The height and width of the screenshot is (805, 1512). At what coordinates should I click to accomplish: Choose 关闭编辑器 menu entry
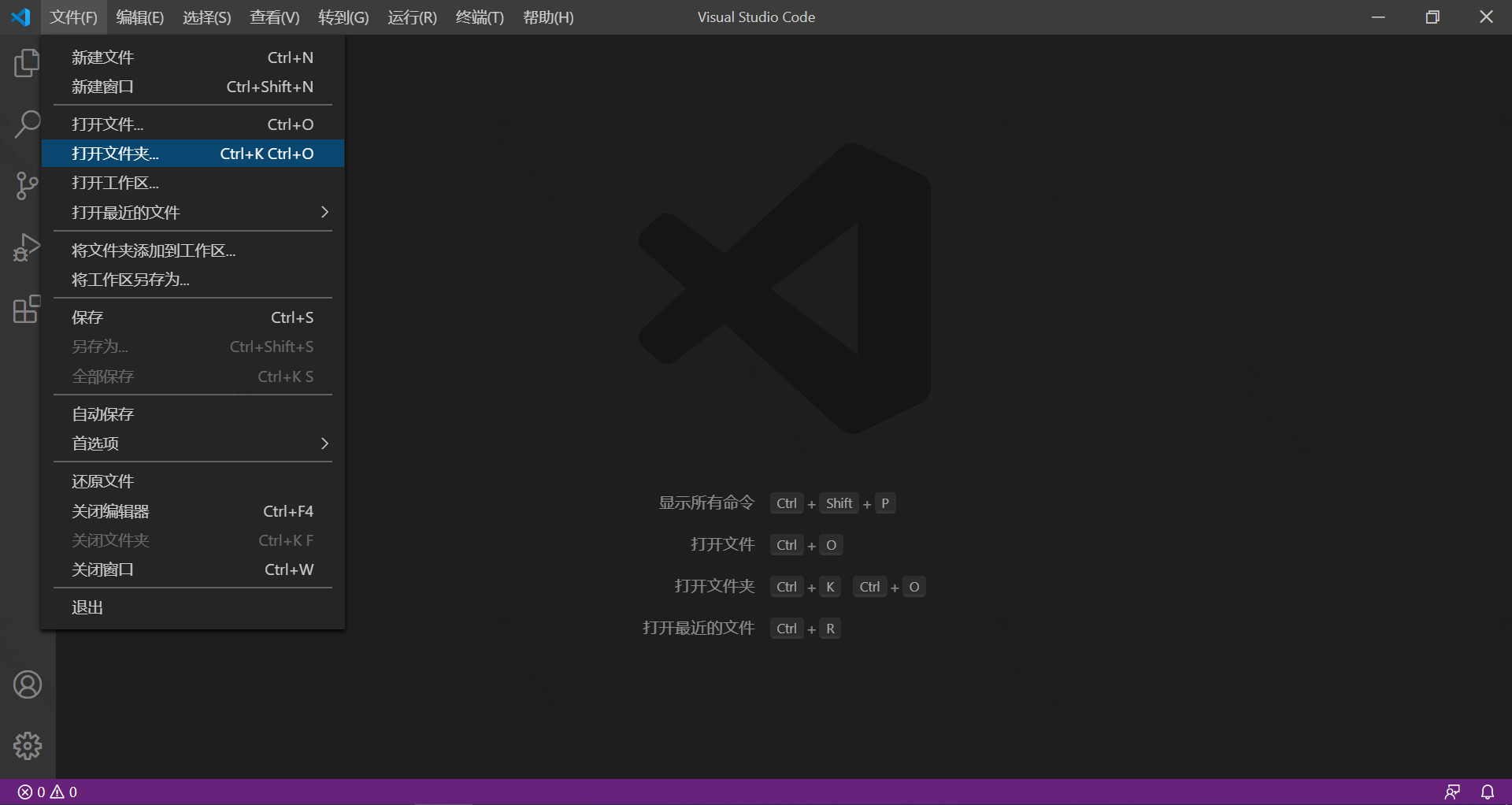tap(192, 511)
